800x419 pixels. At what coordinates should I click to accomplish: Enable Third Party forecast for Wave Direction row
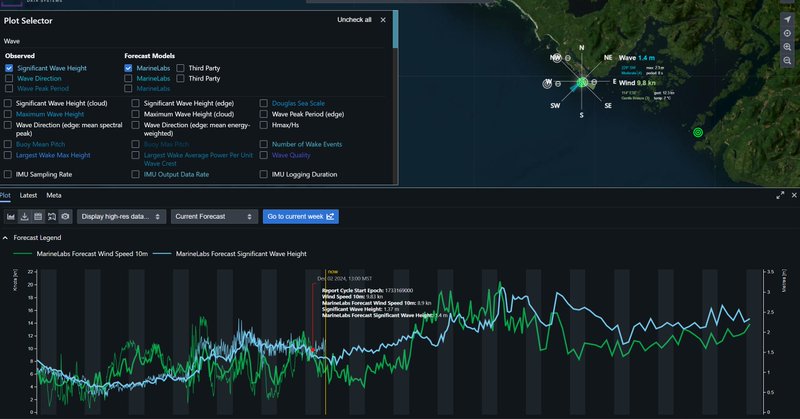tap(181, 79)
